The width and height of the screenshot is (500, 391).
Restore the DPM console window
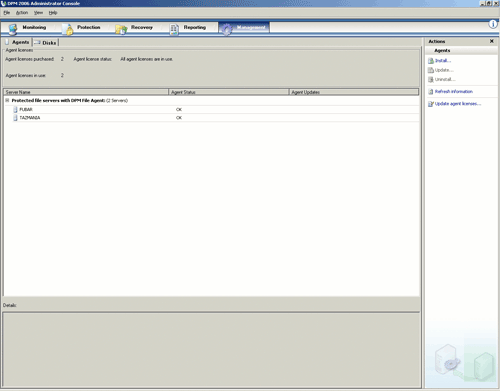(x=489, y=3)
